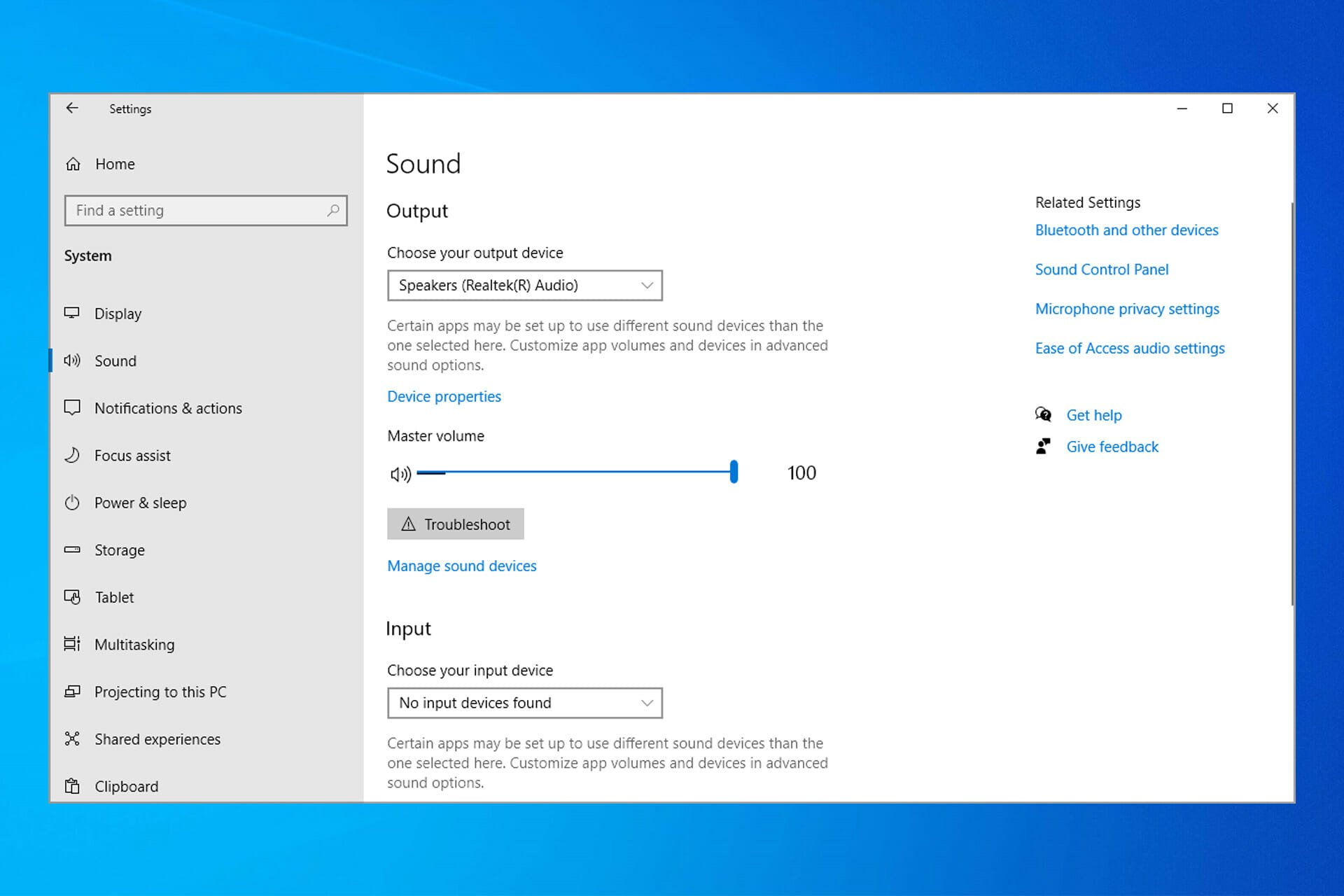
Task: Open Sound Control Panel related setting
Action: pos(1101,269)
